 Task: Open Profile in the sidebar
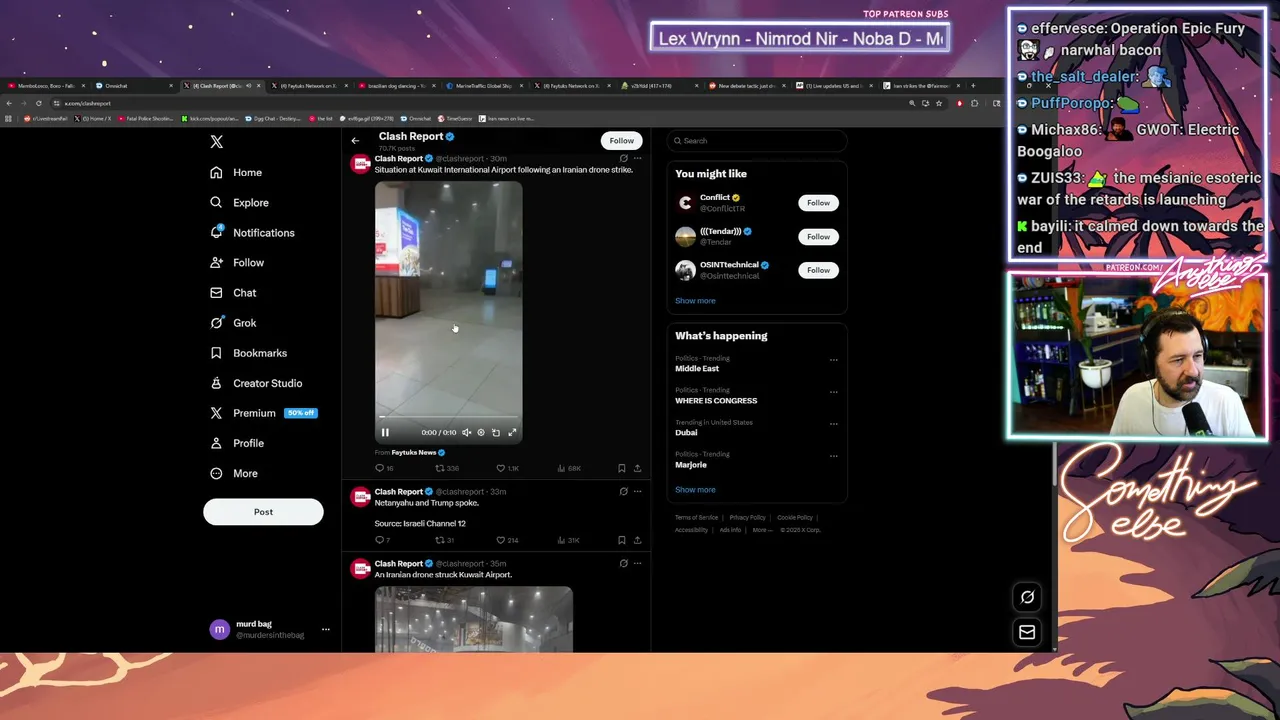pos(237,442)
